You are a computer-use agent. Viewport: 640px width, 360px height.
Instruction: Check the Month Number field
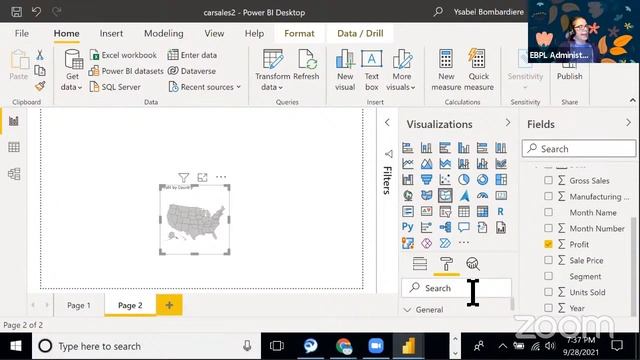click(548, 228)
